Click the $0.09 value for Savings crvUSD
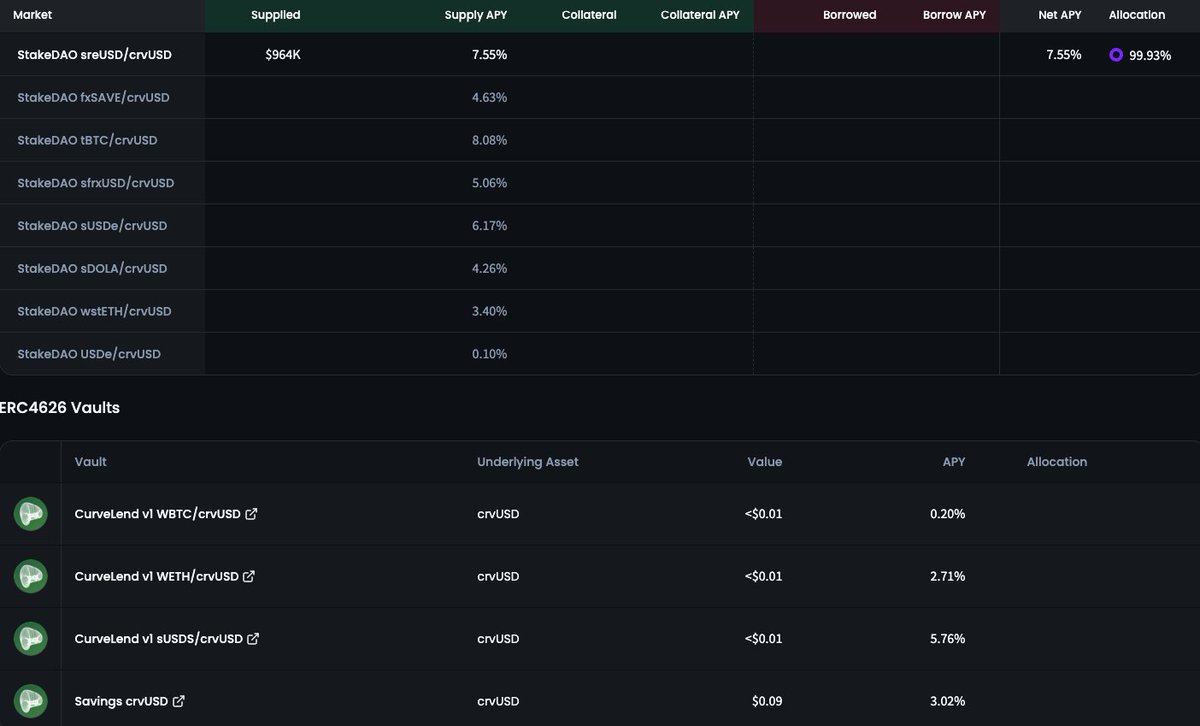The height and width of the screenshot is (726, 1200). (767, 701)
